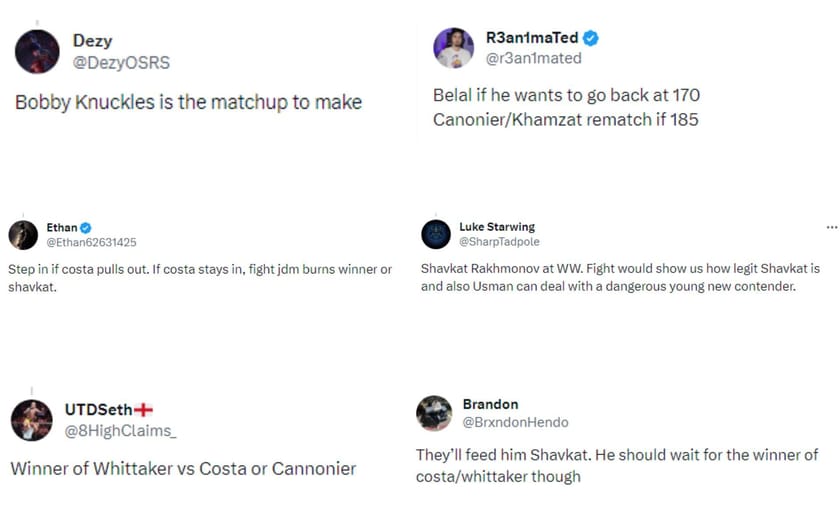Click the "Bobby Knuckles is the matchup" tweet text
The image size is (840, 525).
[x=188, y=102]
